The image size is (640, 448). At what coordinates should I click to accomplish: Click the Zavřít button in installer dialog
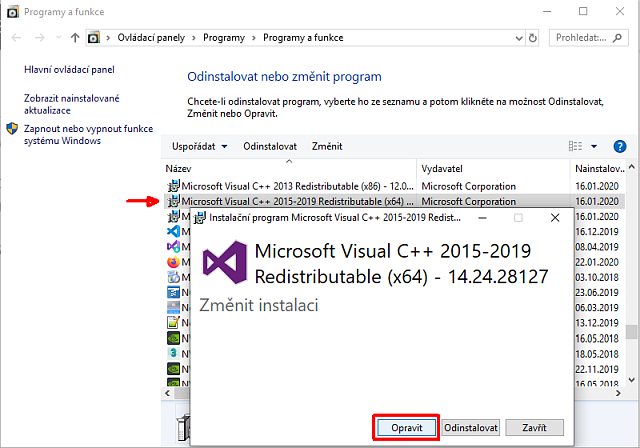pyautogui.click(x=534, y=428)
